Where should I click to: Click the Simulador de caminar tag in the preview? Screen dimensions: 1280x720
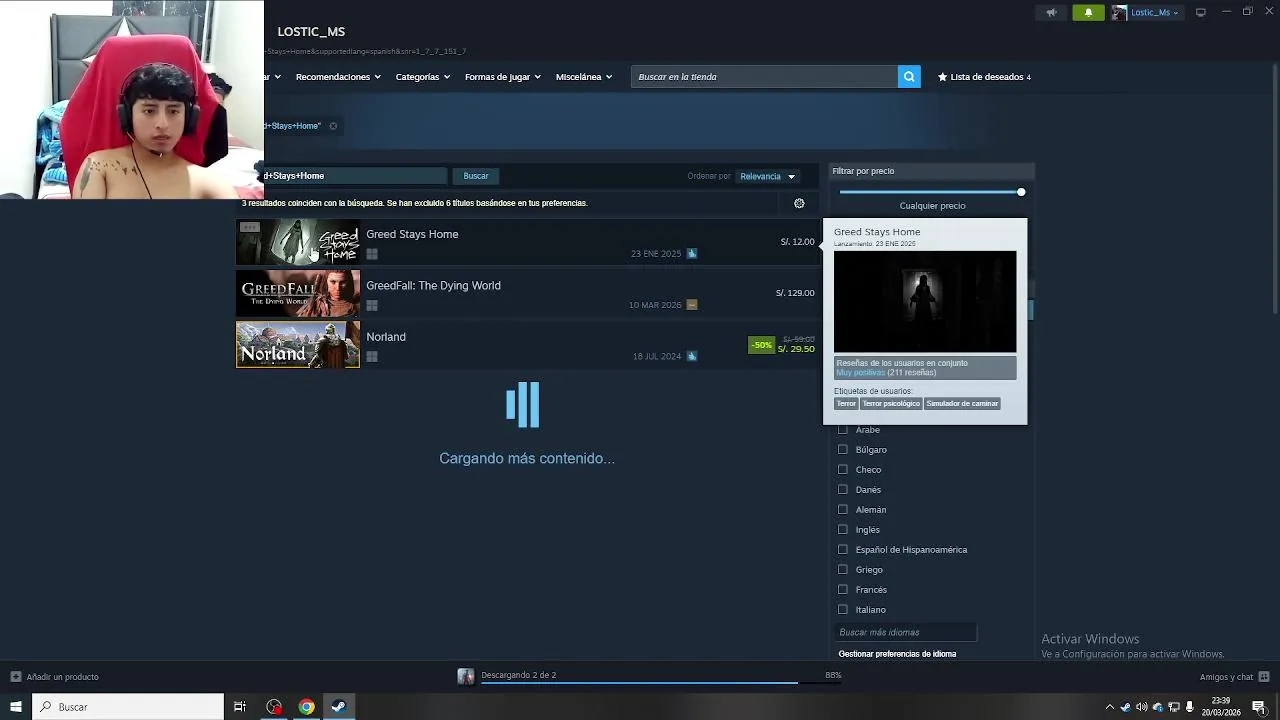(962, 404)
